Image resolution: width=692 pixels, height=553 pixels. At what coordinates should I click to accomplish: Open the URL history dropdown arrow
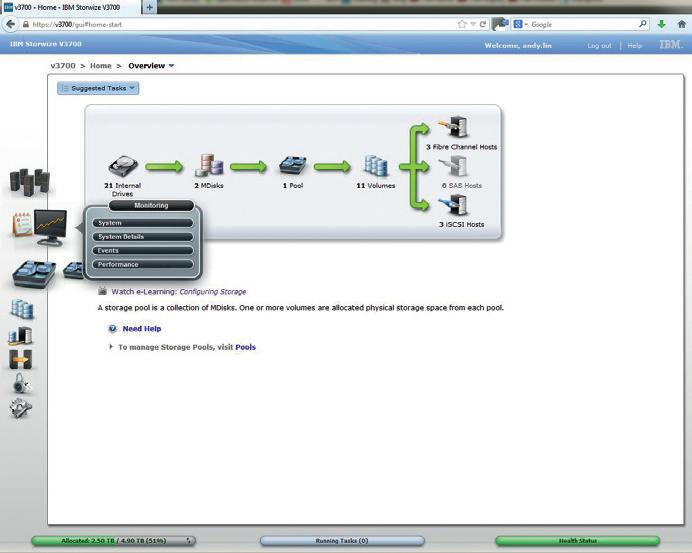[x=473, y=24]
